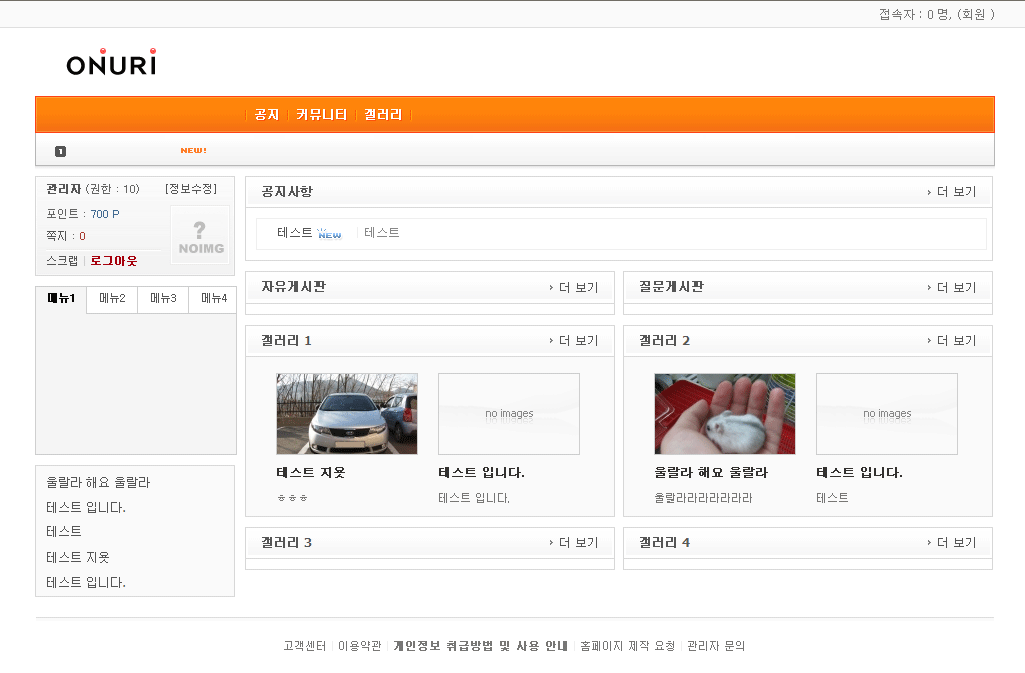Click the ONURI logo
1025x673 pixels.
(111, 63)
